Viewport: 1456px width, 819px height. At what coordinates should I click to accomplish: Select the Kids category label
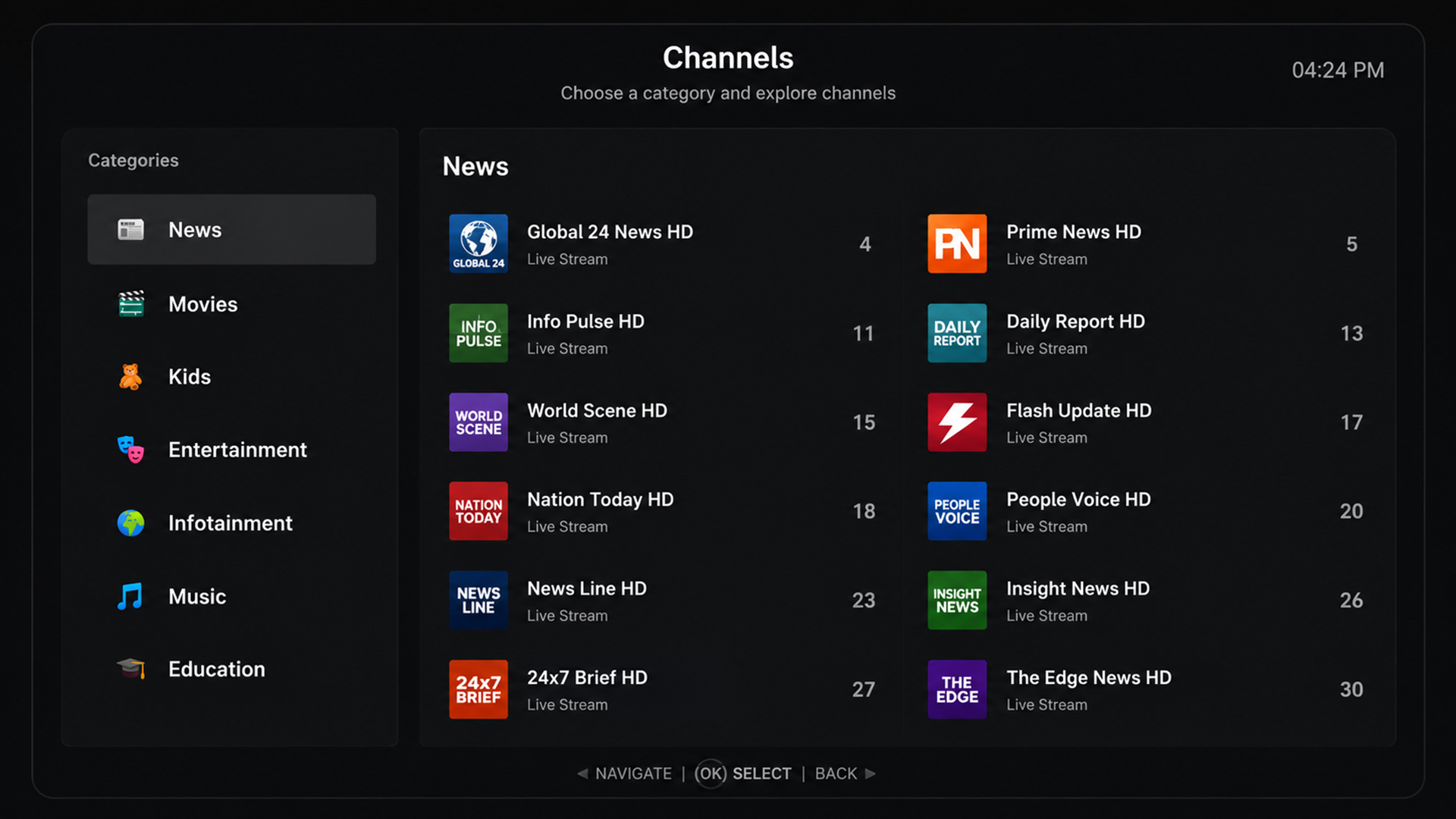coord(190,377)
